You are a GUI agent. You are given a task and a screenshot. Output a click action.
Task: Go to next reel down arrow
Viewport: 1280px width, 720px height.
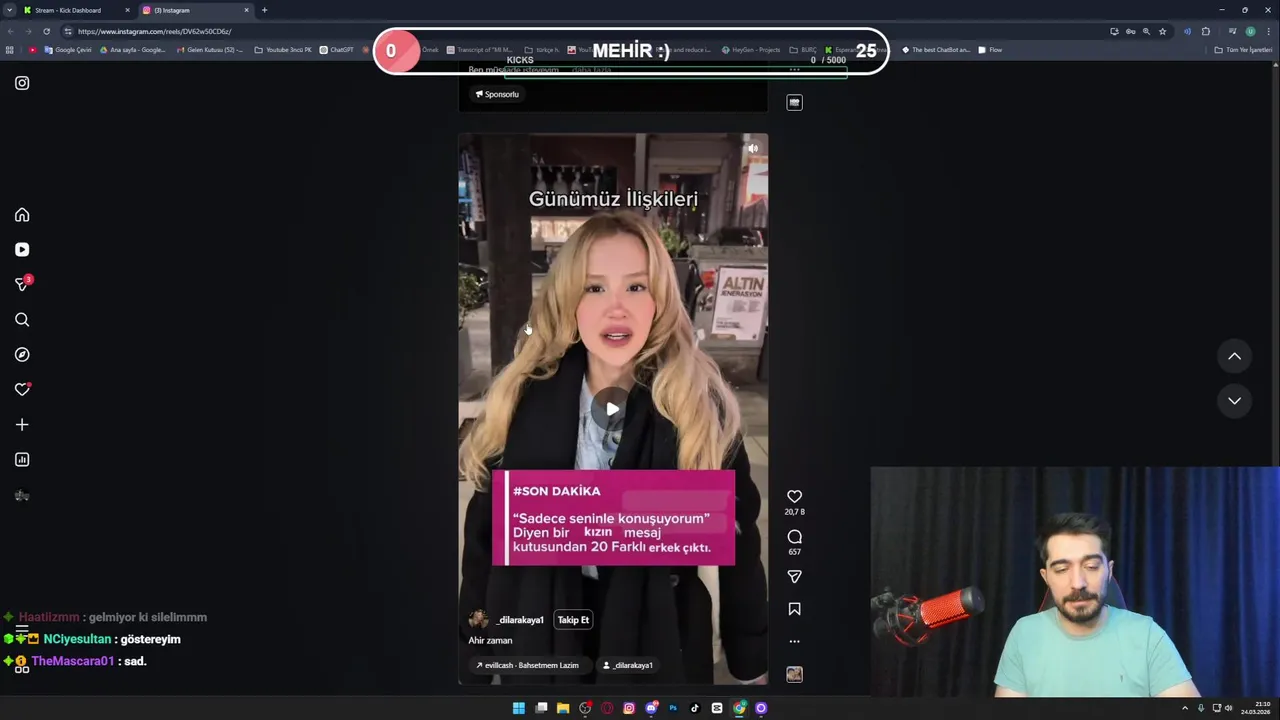point(1234,400)
